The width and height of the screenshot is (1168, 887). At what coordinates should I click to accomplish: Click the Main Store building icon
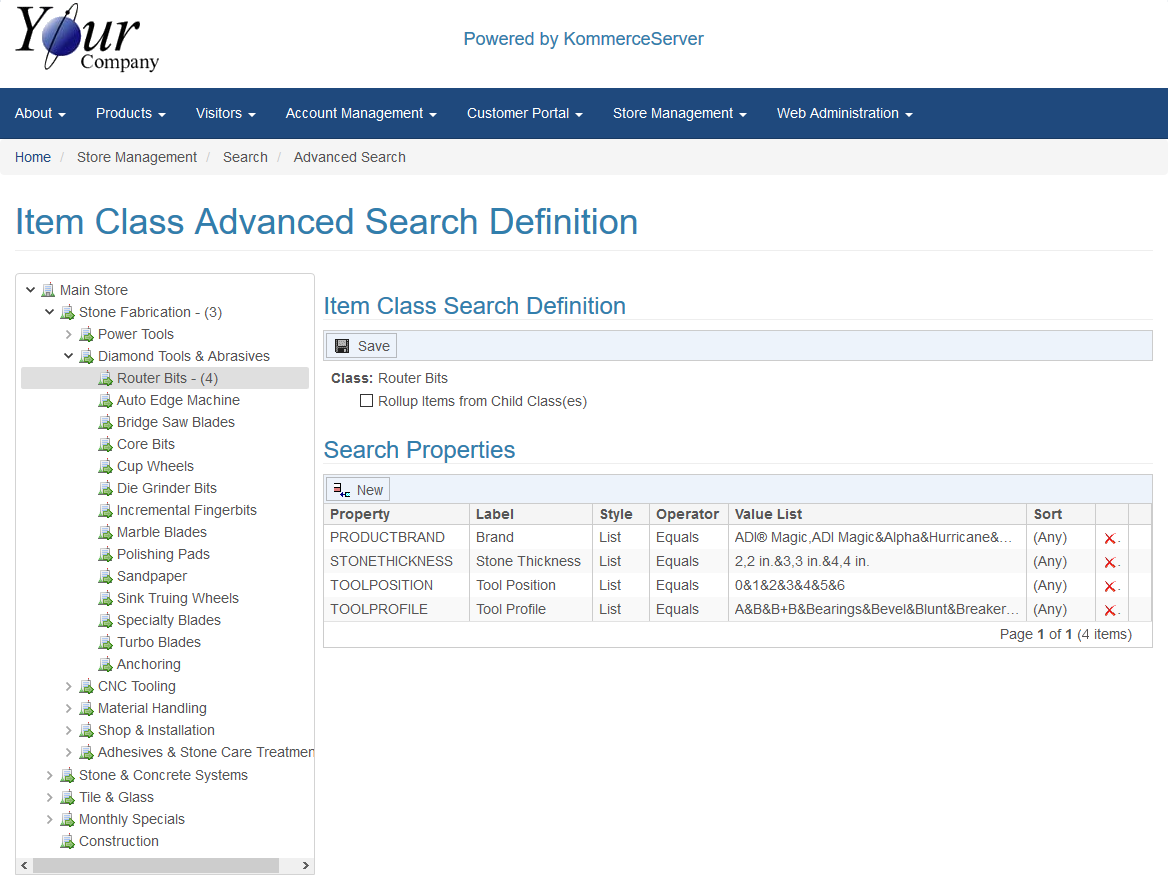click(x=48, y=290)
